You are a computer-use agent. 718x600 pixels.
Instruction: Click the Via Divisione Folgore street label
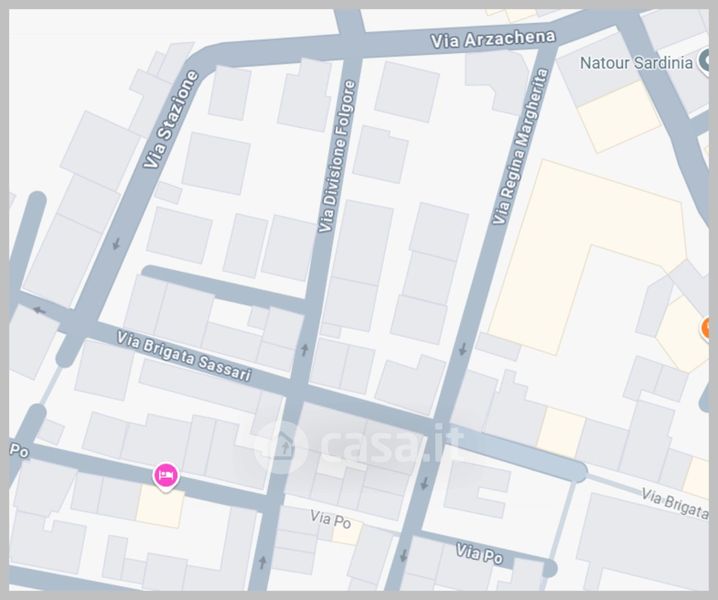(x=337, y=156)
